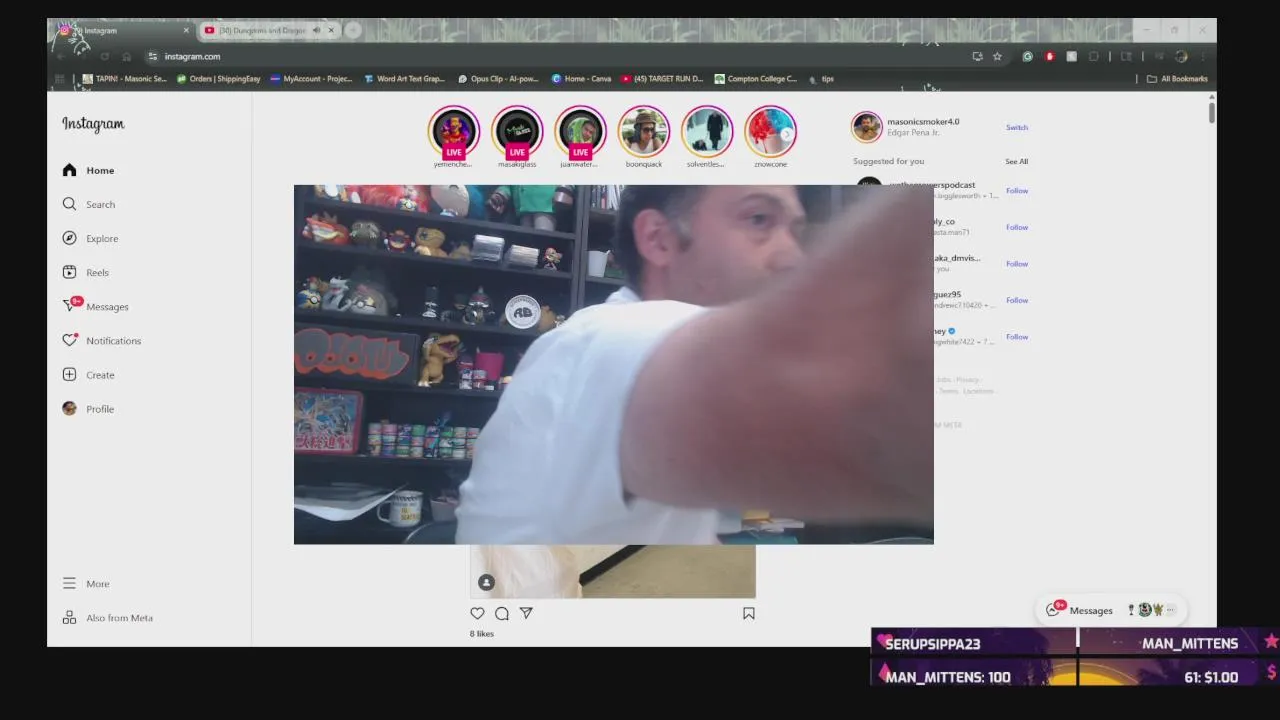Open the Chrome profile avatar
1280x720 pixels.
pos(1181,56)
